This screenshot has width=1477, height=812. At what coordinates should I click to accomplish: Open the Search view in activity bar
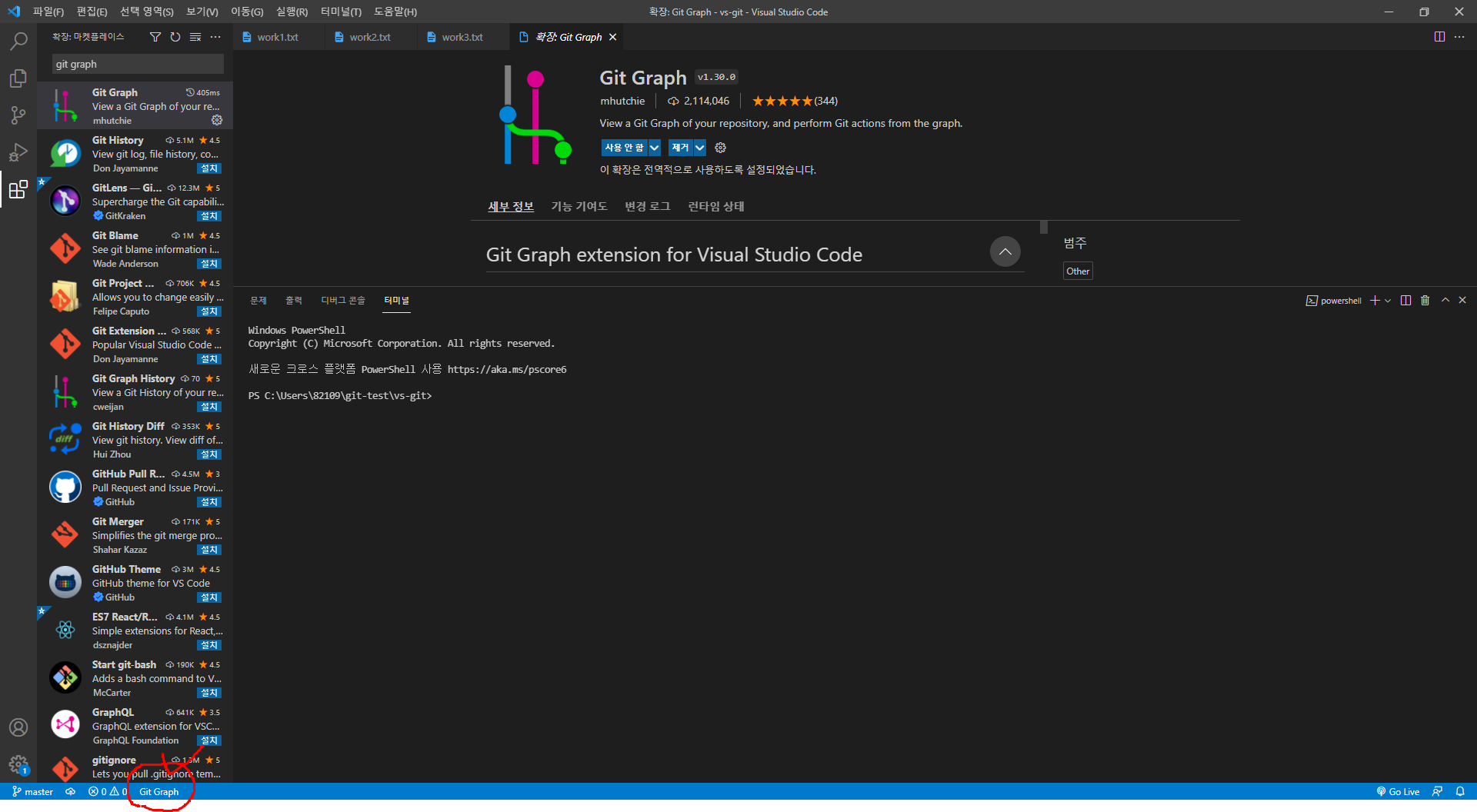click(18, 41)
